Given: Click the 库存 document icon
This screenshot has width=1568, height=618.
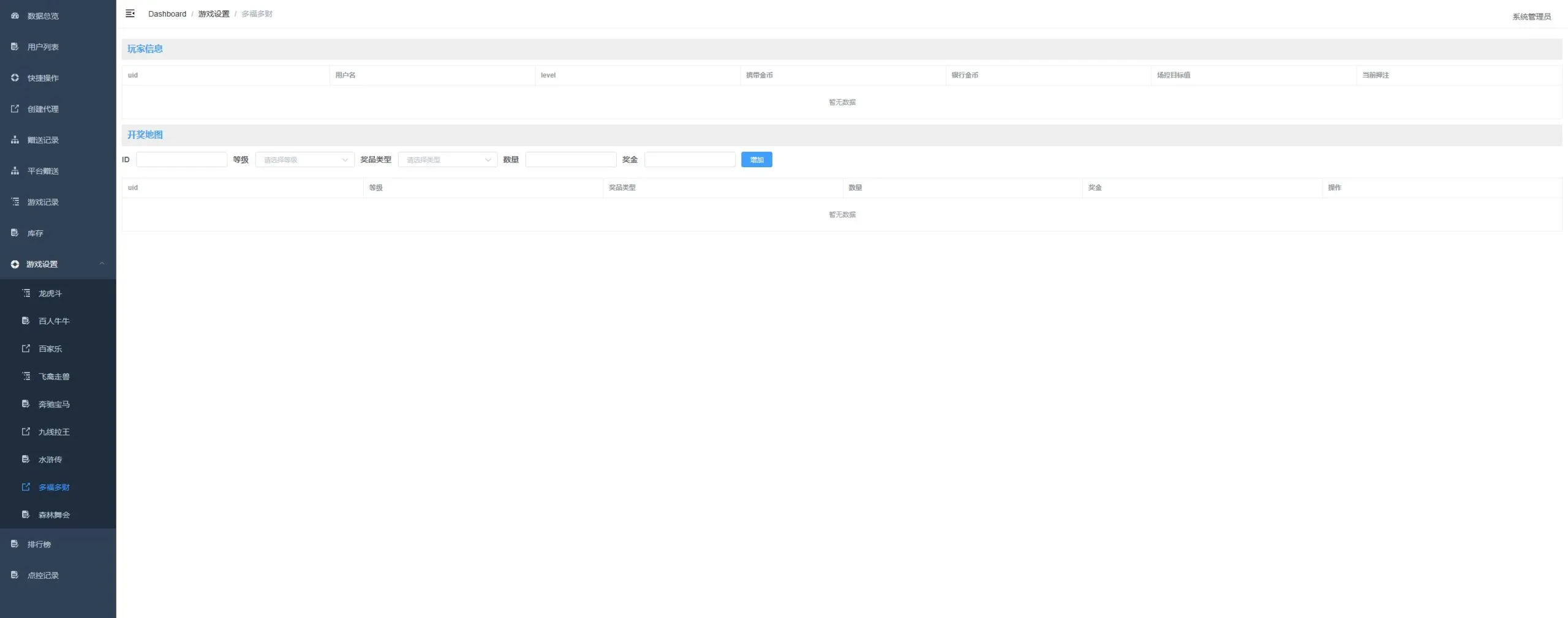Looking at the screenshot, I should click(15, 233).
